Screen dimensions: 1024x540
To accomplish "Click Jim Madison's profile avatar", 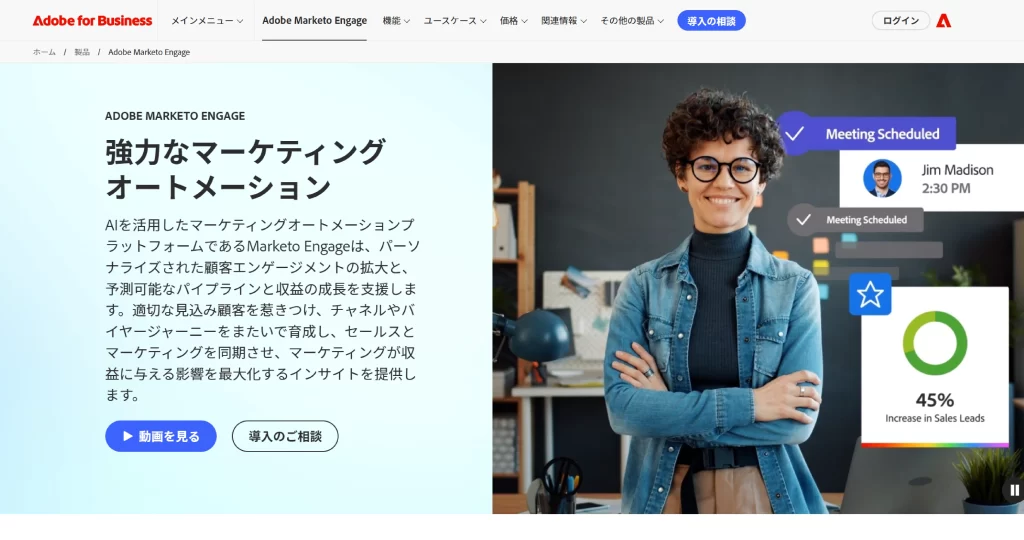I will (882, 178).
